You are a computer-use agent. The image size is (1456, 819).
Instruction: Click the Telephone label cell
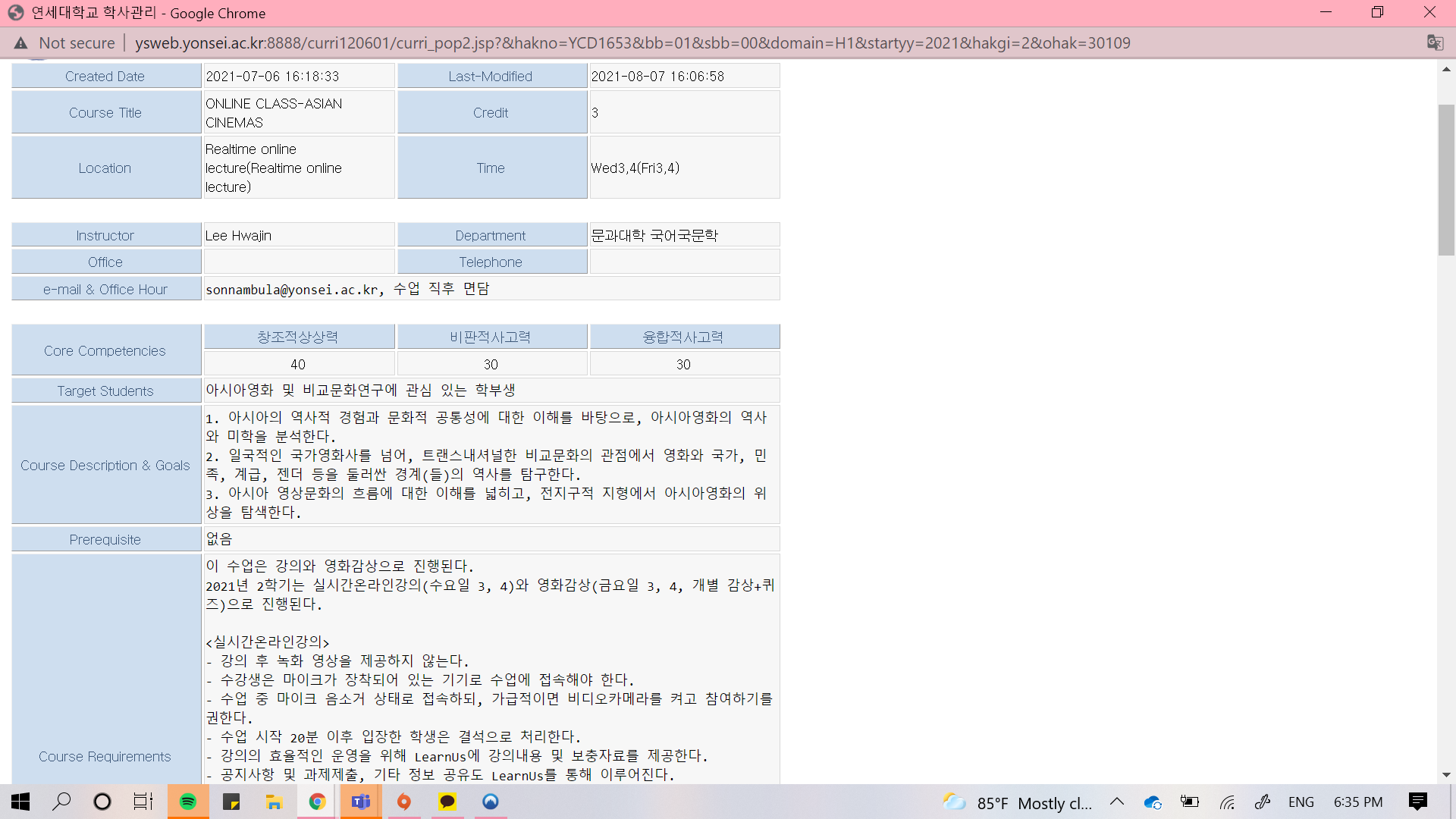(x=491, y=262)
